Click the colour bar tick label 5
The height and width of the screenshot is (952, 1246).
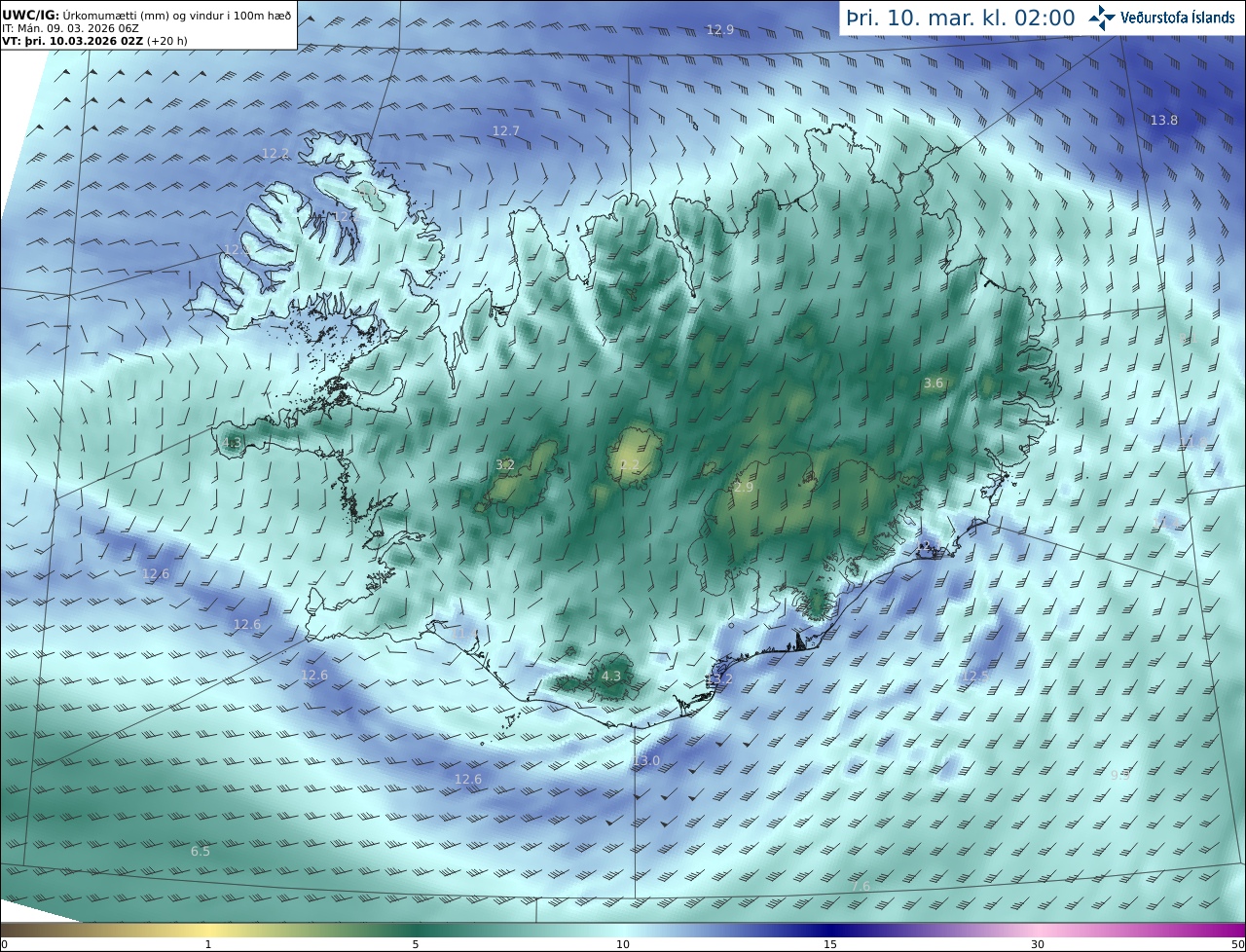click(x=416, y=944)
